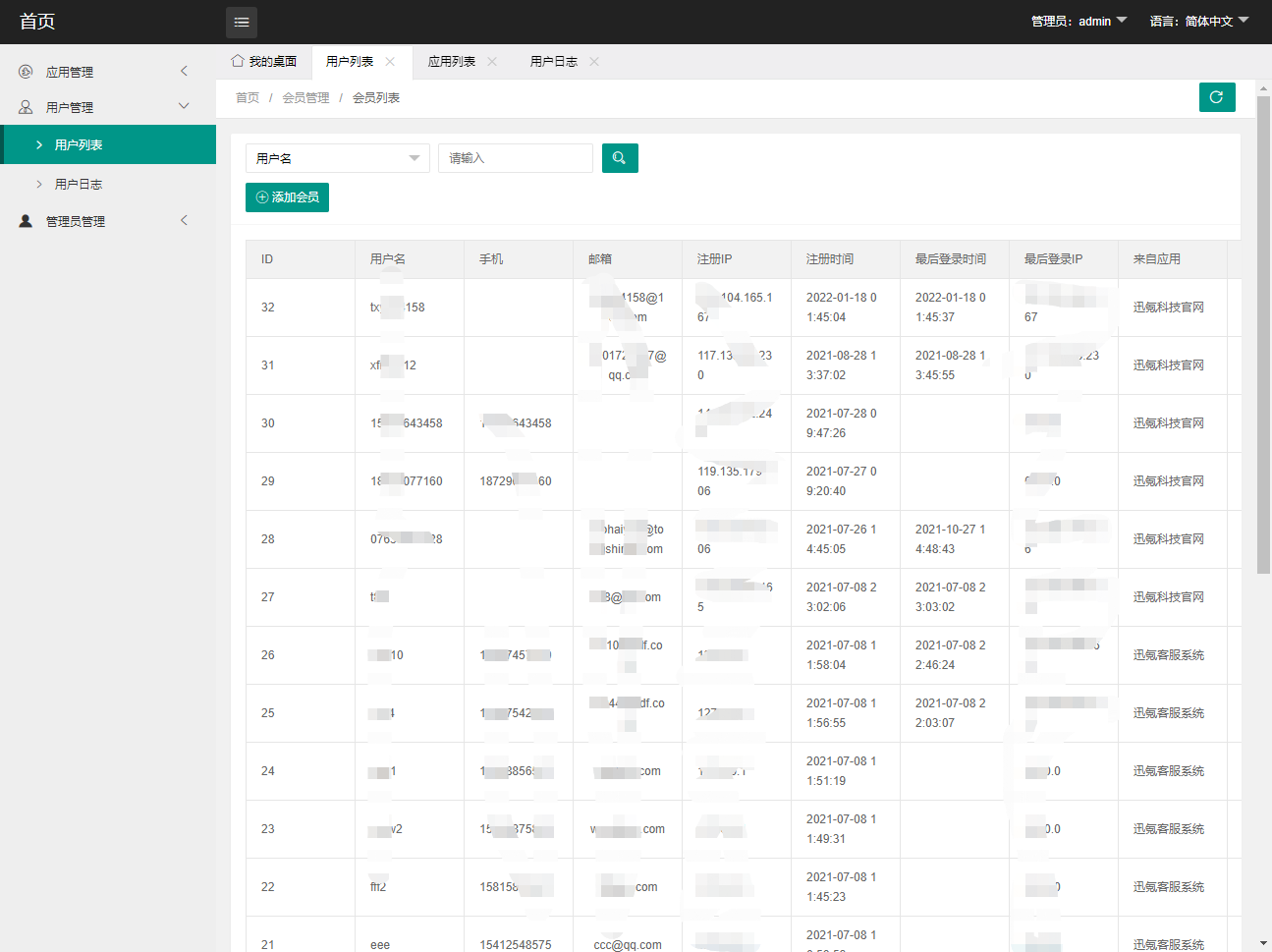Collapse the 用户管理 sidebar menu
Image resolution: width=1272 pixels, height=952 pixels.
click(x=108, y=107)
